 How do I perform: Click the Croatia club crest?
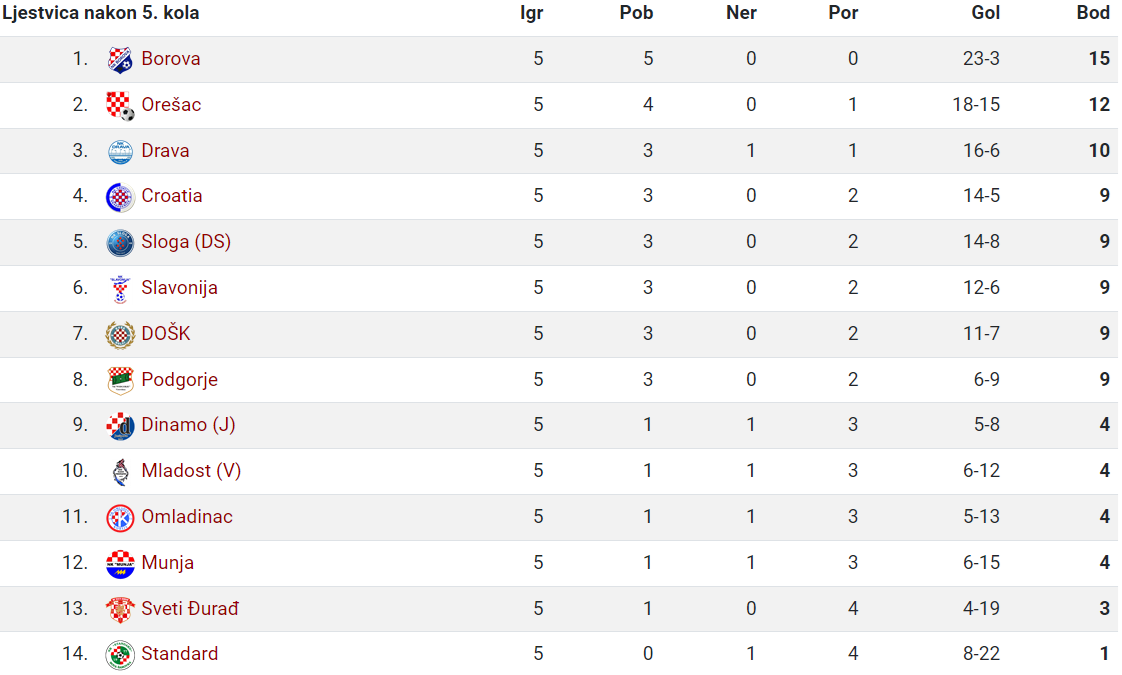119,197
